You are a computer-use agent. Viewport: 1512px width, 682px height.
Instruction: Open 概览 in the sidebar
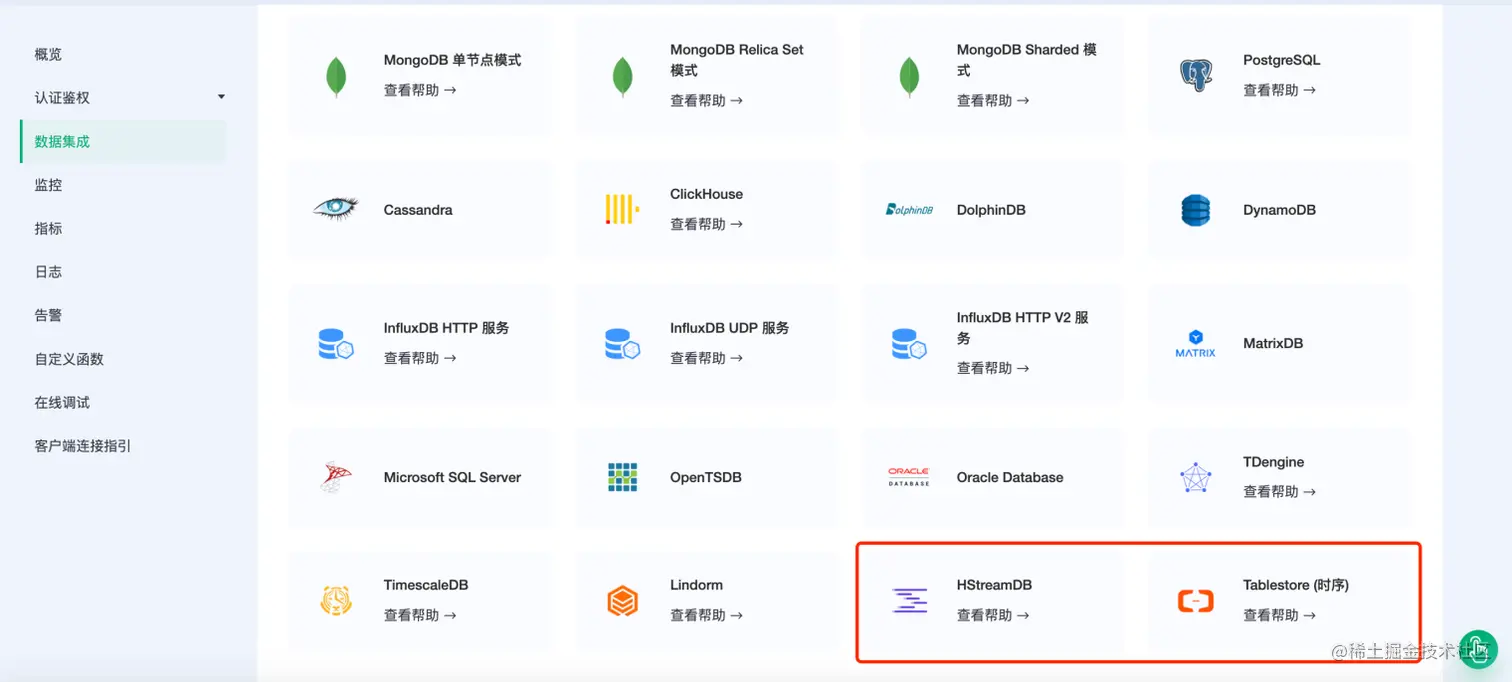pos(48,54)
